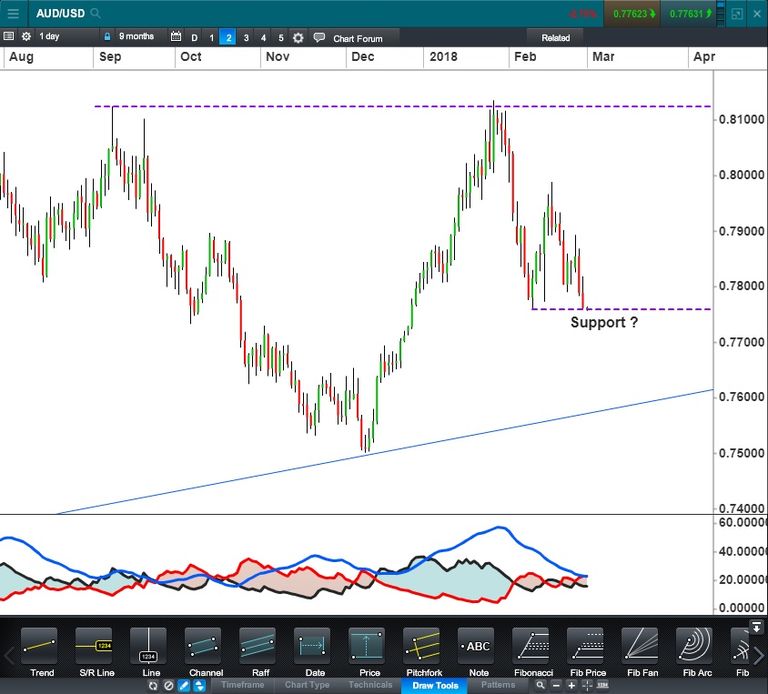The width and height of the screenshot is (768, 694).
Task: Select layout preset 3
Action: (x=246, y=37)
